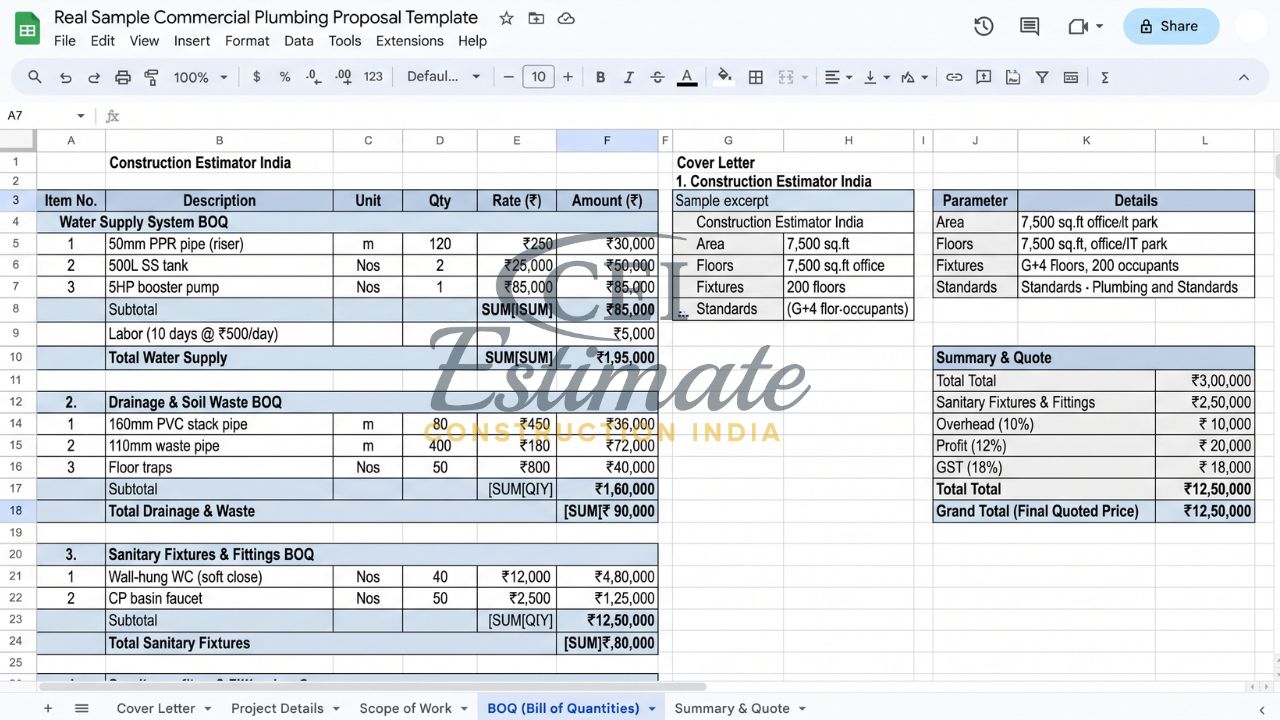
Task: Format selection as percent
Action: [284, 76]
